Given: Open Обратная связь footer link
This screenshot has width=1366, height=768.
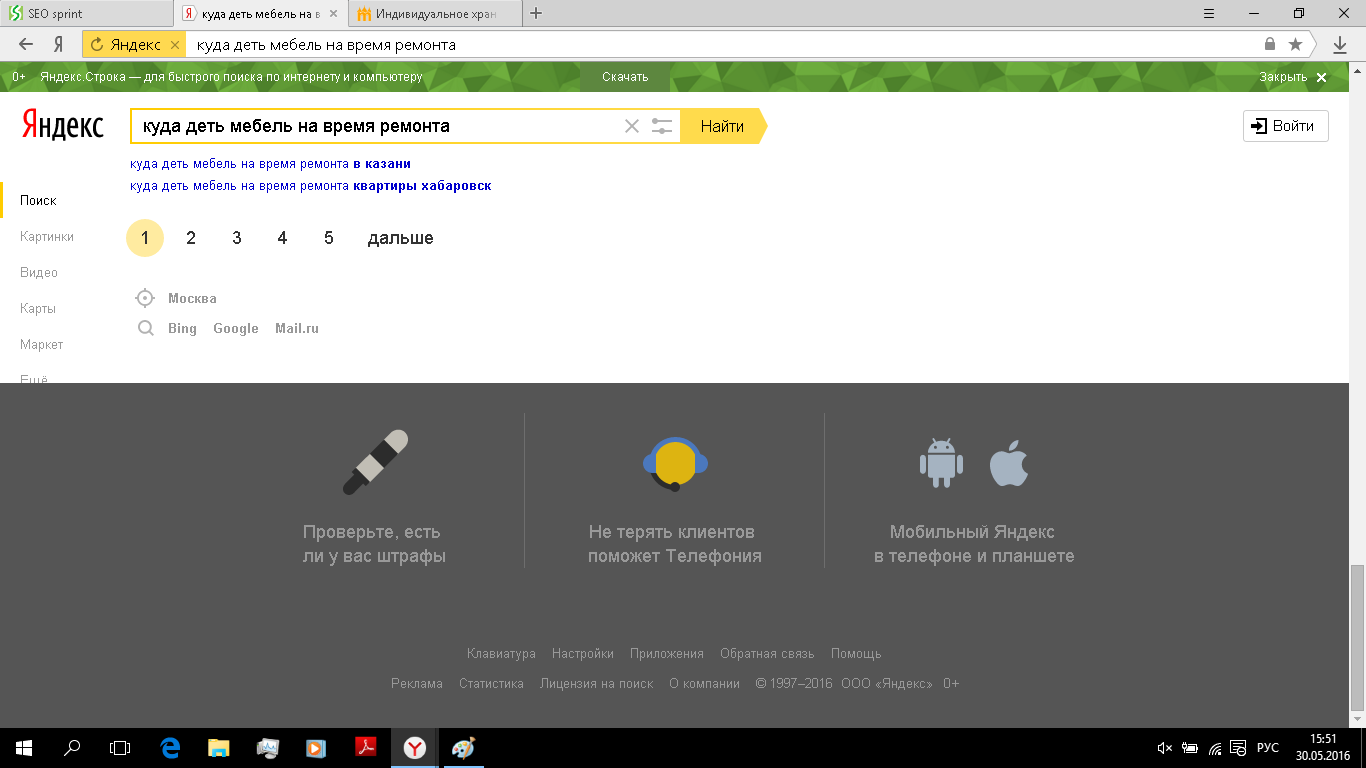Looking at the screenshot, I should (x=767, y=654).
